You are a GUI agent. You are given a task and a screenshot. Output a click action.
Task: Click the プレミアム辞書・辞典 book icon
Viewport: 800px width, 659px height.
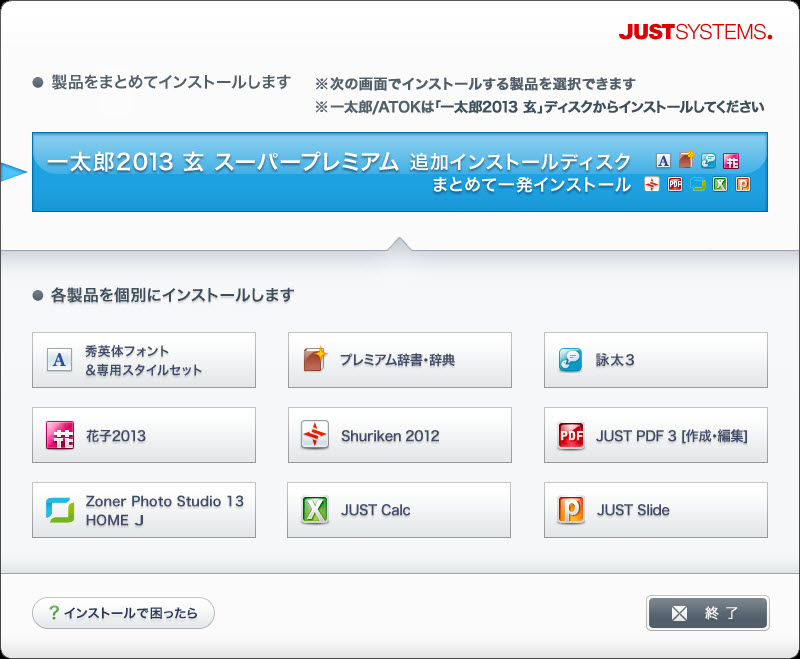click(x=315, y=359)
